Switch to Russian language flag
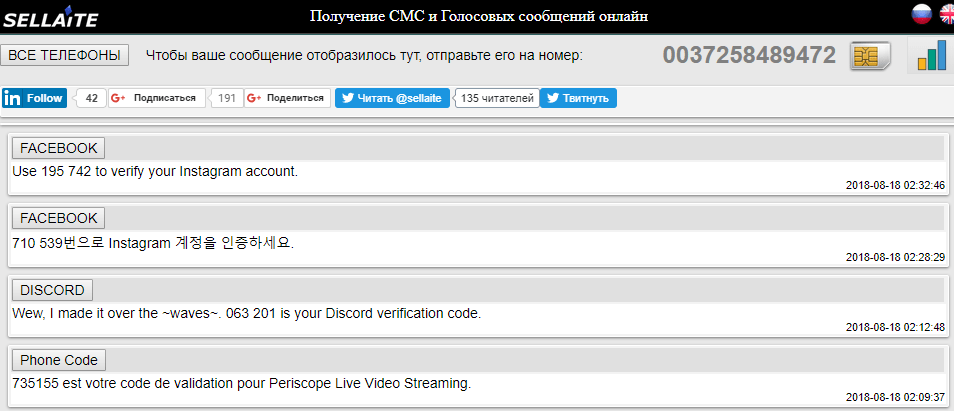954x411 pixels. 922,14
